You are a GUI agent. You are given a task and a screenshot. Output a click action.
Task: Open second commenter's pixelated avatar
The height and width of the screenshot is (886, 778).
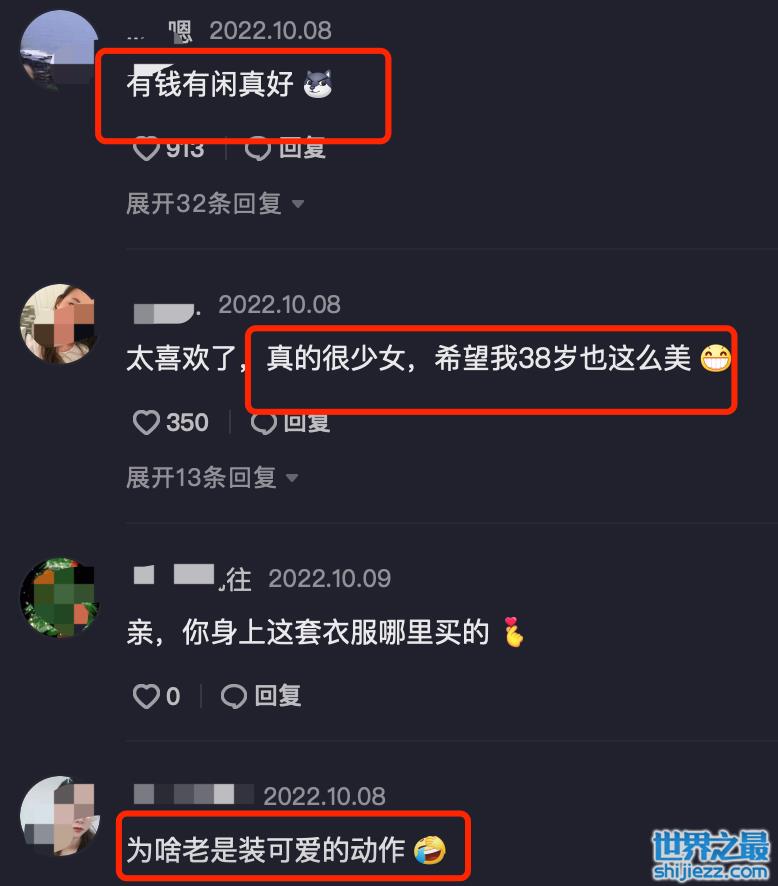pos(59,323)
